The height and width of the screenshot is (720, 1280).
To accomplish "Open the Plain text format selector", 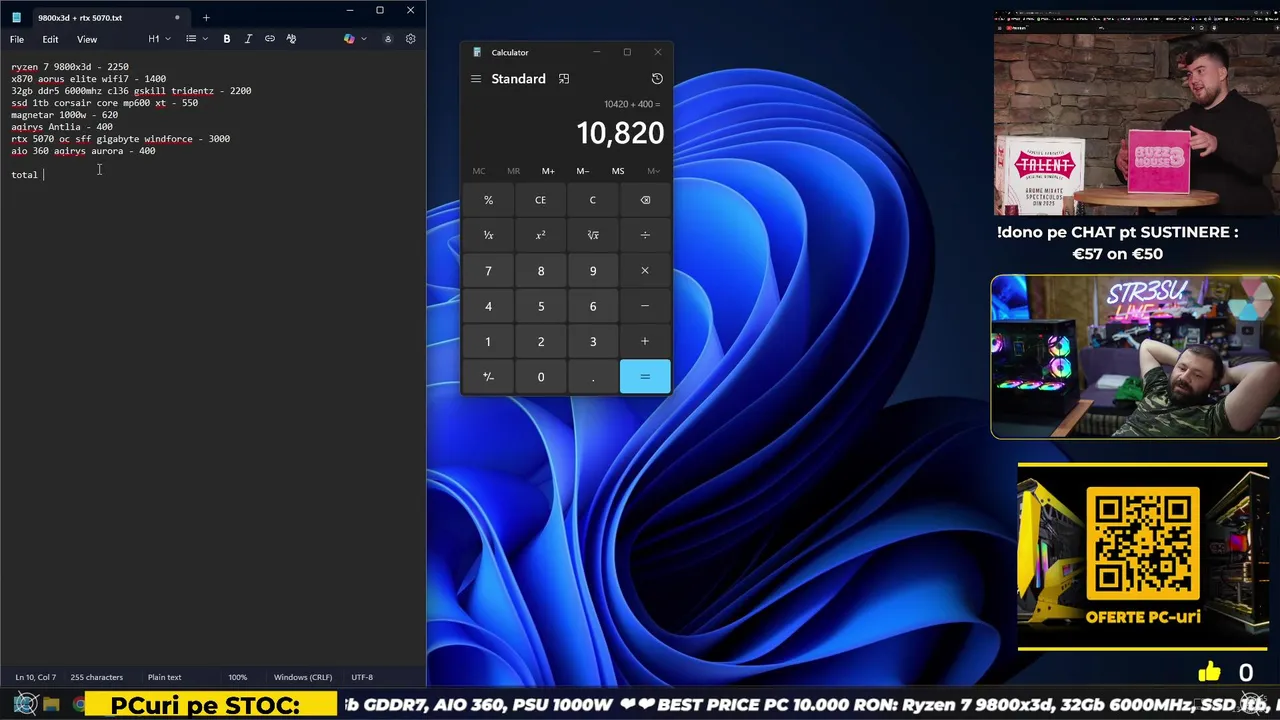I will 164,677.
